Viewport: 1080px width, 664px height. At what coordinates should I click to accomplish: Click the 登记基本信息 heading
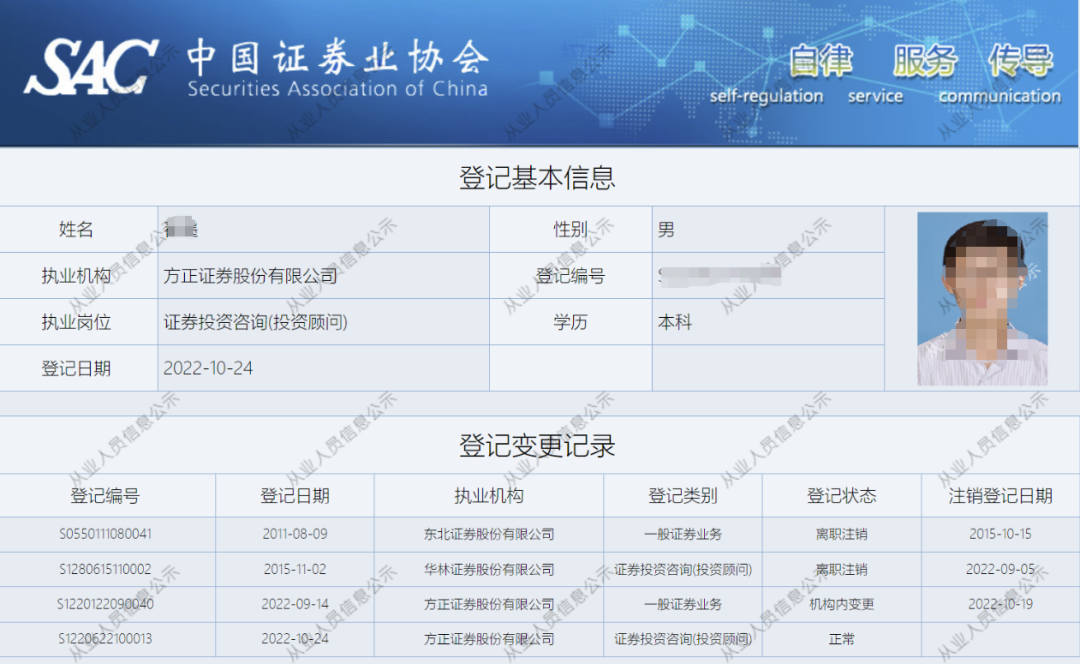point(537,177)
